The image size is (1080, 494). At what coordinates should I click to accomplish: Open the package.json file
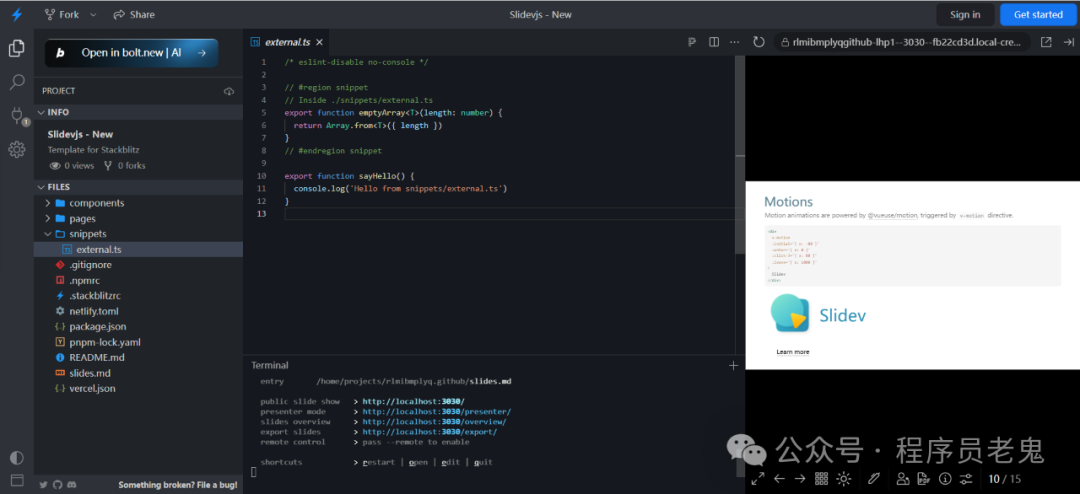(x=138, y=327)
